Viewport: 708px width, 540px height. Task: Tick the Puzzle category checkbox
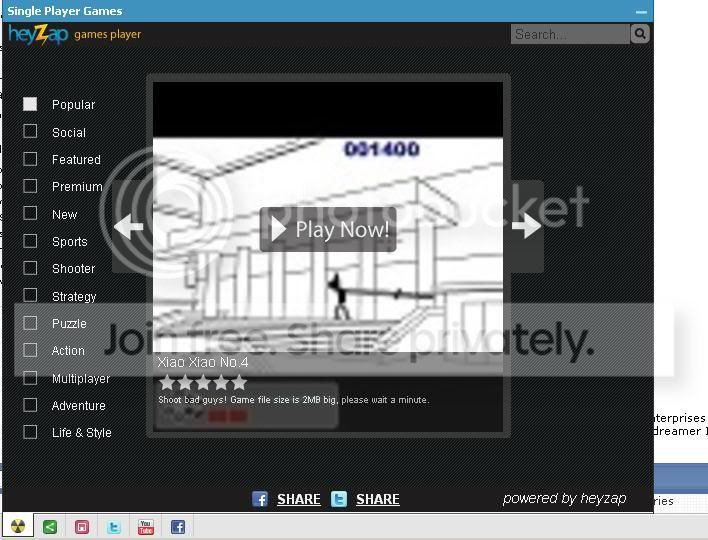30,323
